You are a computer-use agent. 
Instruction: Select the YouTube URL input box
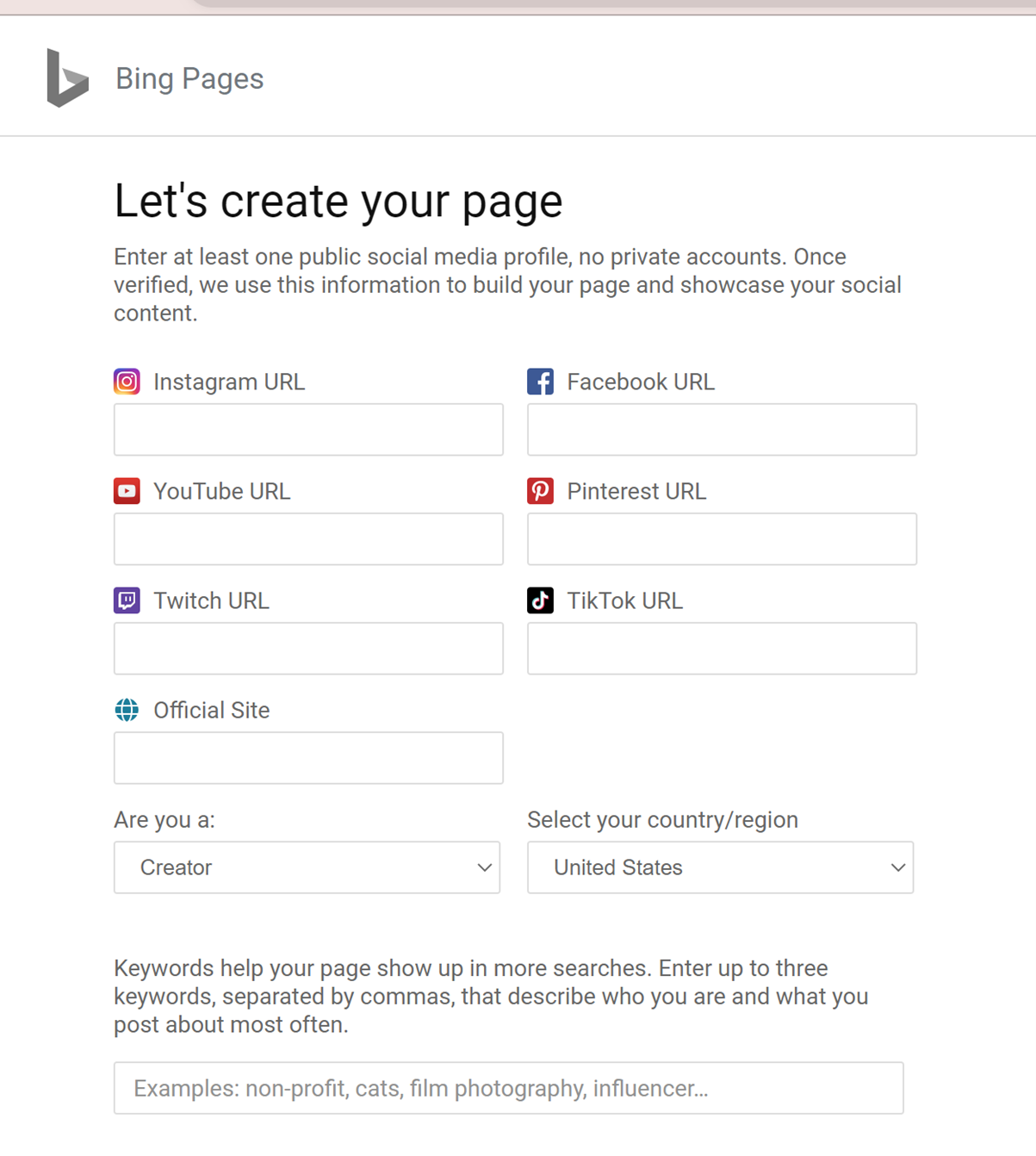coord(308,539)
